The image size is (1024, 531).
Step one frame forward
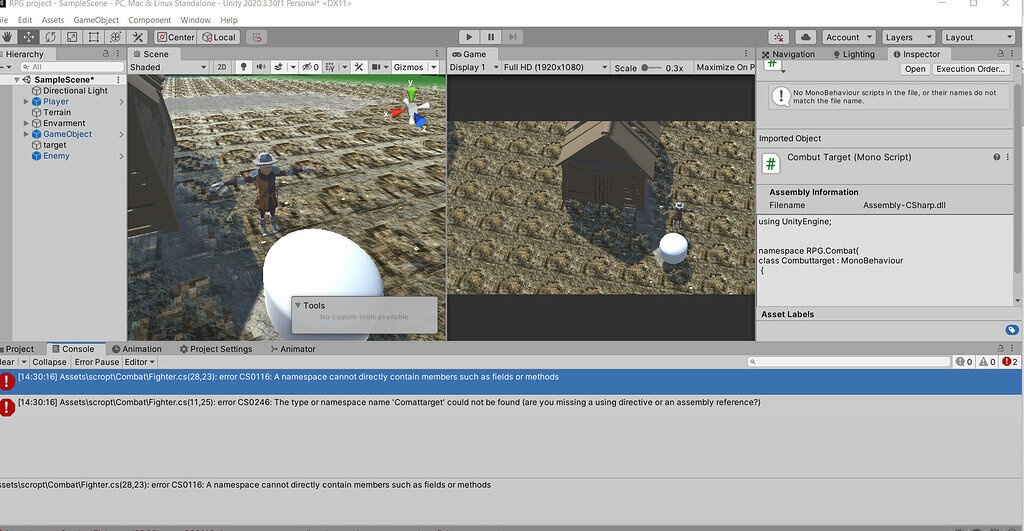(x=513, y=37)
